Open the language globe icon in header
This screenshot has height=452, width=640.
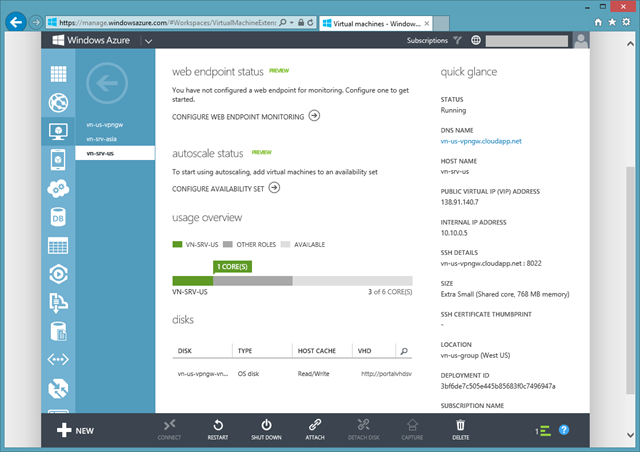pos(476,40)
